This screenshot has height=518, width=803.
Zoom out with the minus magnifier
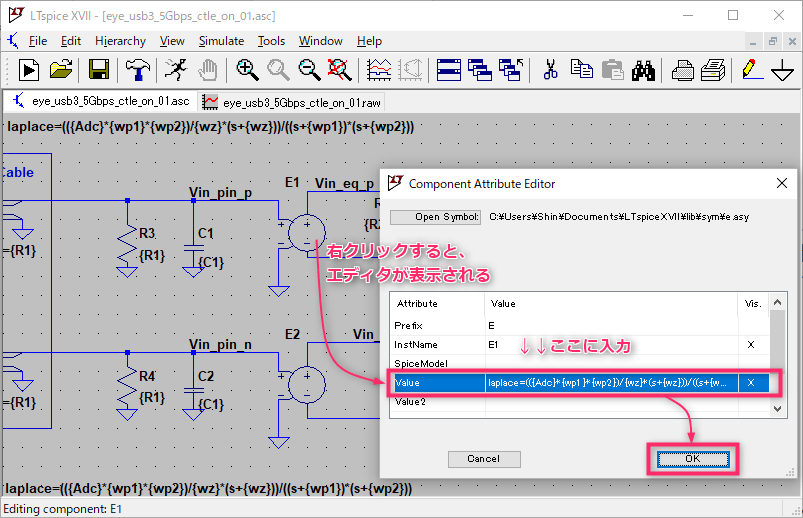(309, 70)
